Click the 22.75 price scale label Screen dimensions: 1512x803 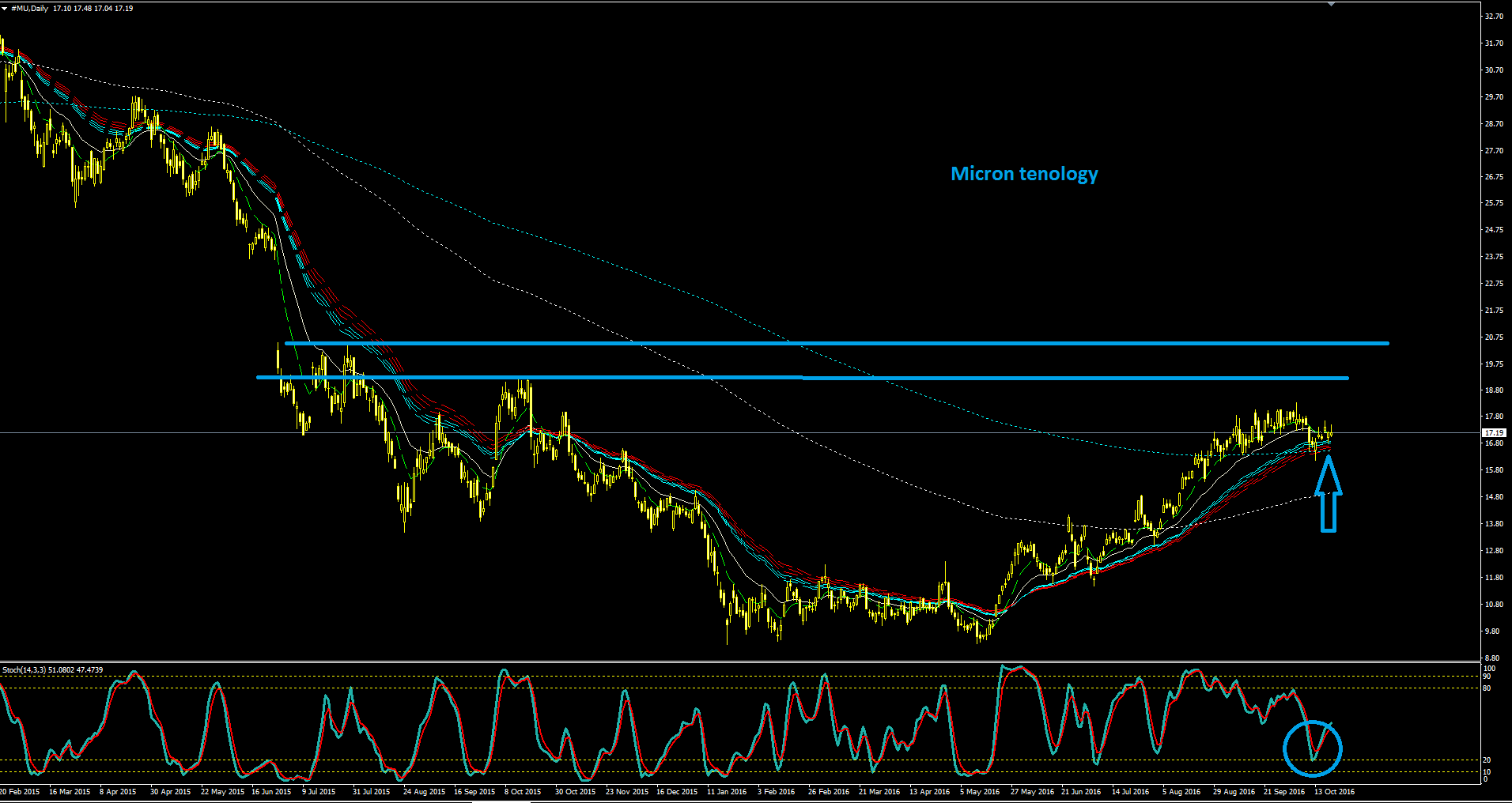click(1494, 284)
